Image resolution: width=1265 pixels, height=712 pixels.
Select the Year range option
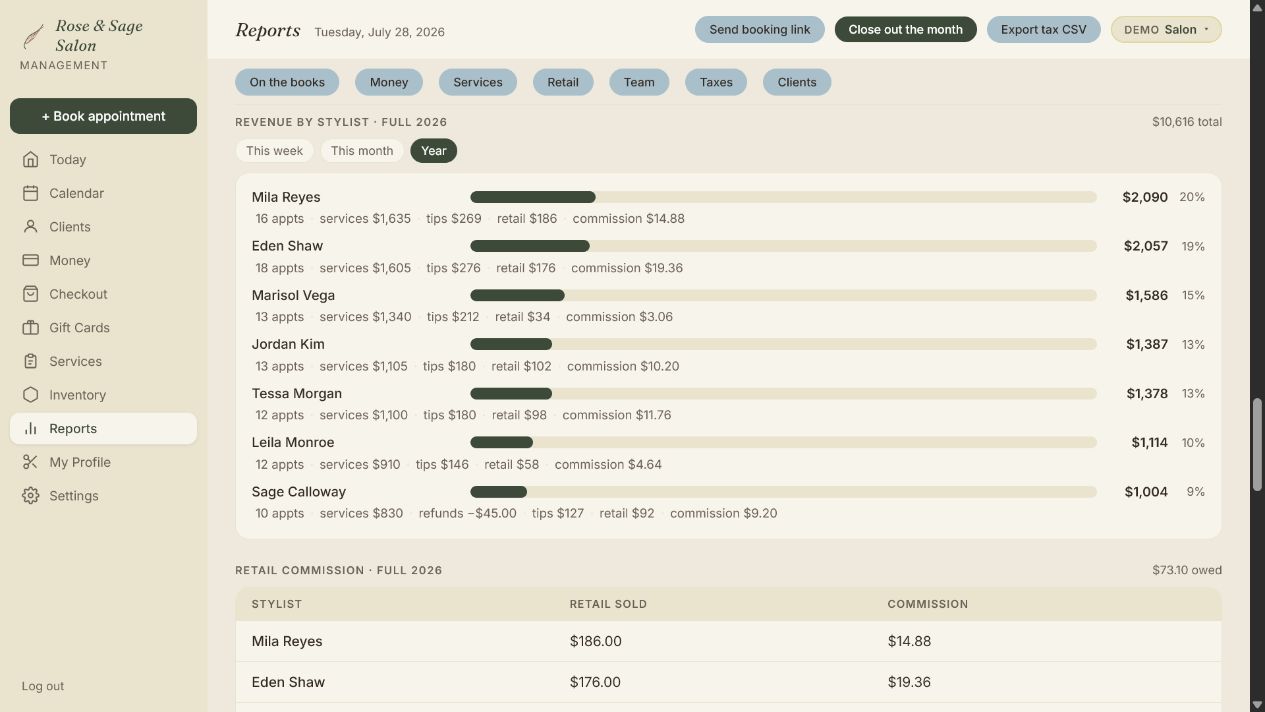coord(433,151)
